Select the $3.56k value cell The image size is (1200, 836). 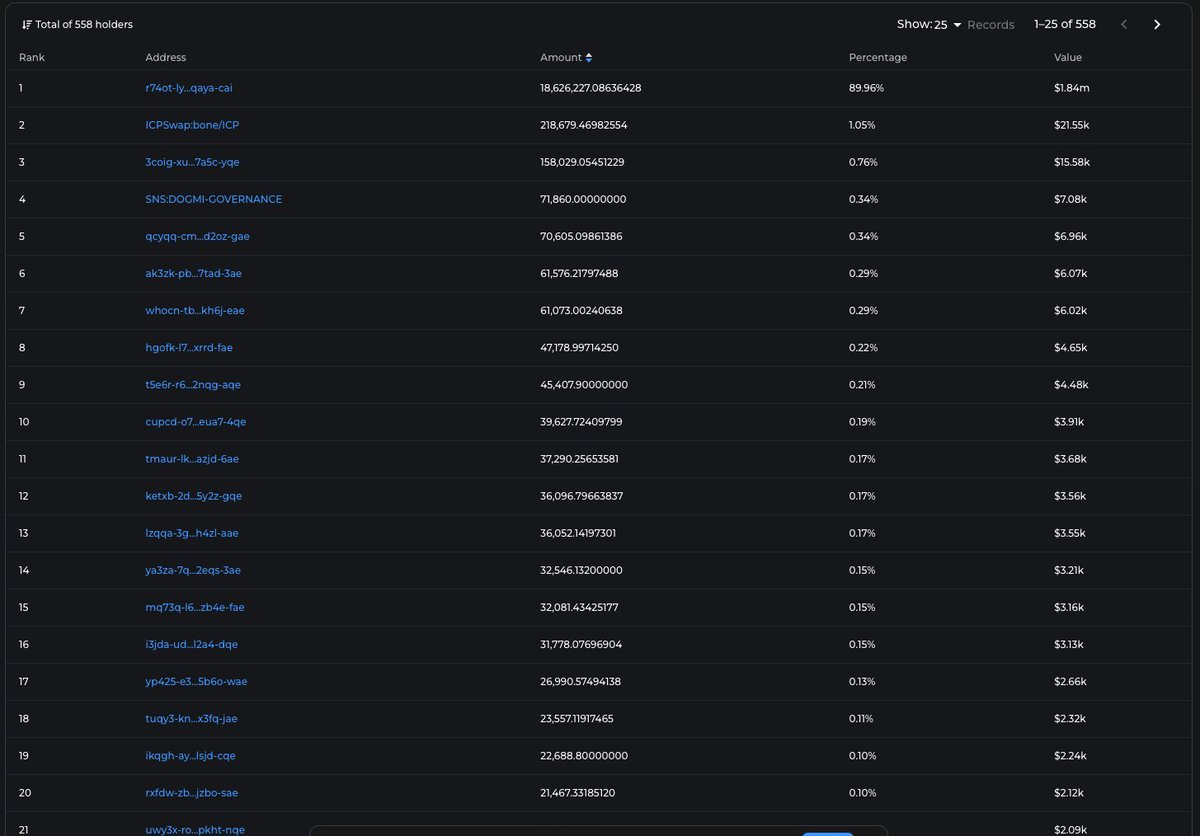click(x=1070, y=496)
